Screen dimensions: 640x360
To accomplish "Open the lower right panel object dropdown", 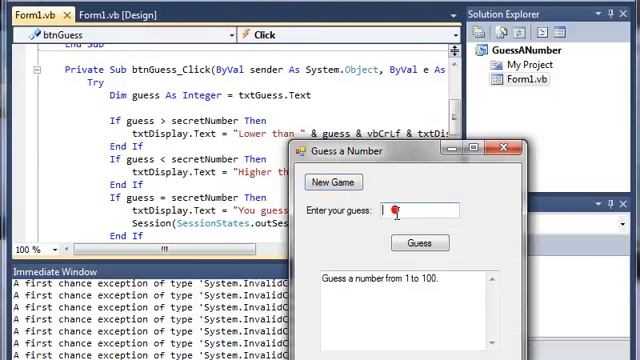I will pos(622,224).
